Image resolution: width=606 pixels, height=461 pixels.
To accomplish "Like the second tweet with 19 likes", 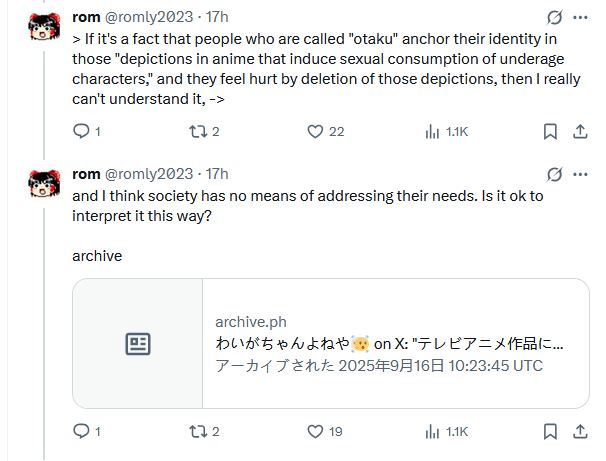I will pyautogui.click(x=315, y=432).
